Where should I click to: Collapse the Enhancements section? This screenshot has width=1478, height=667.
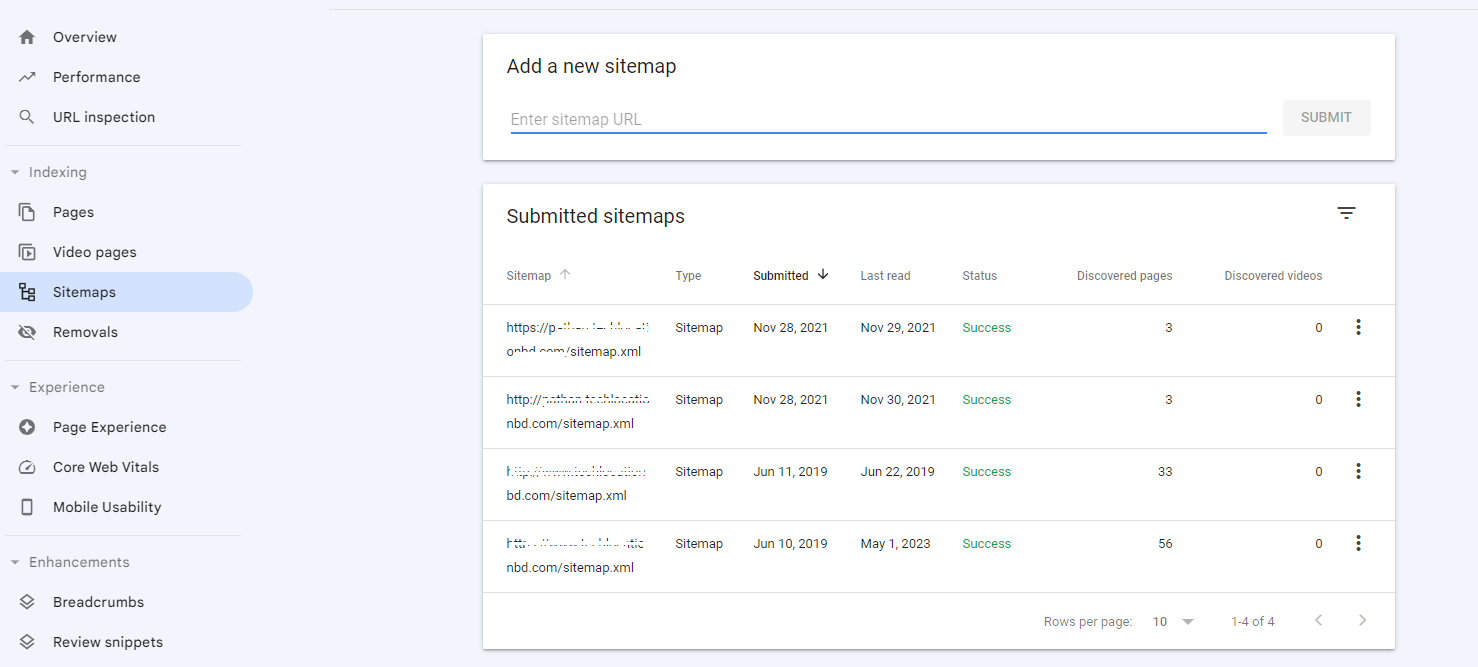15,562
